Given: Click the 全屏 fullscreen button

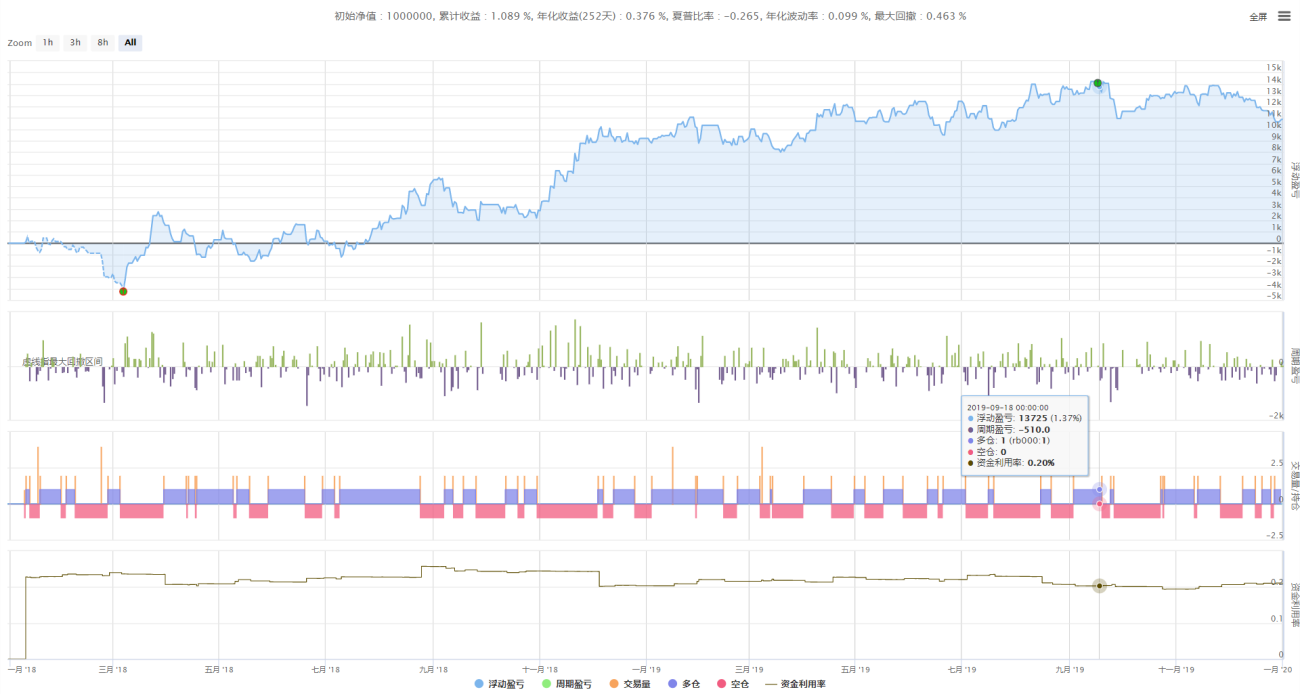Looking at the screenshot, I should [1259, 17].
